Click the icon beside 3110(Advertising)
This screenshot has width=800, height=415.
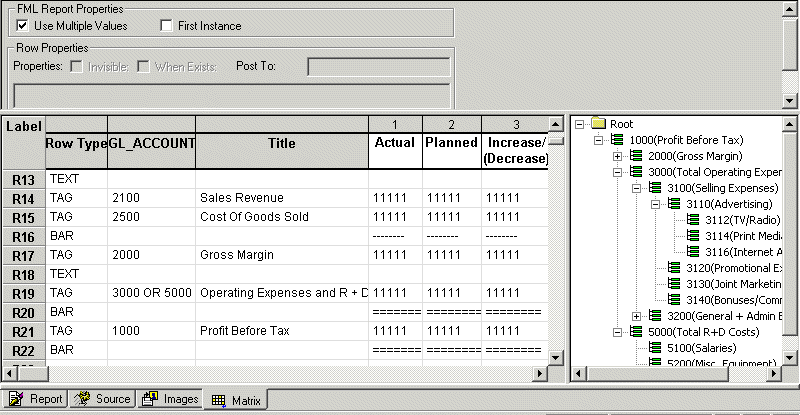pos(674,203)
